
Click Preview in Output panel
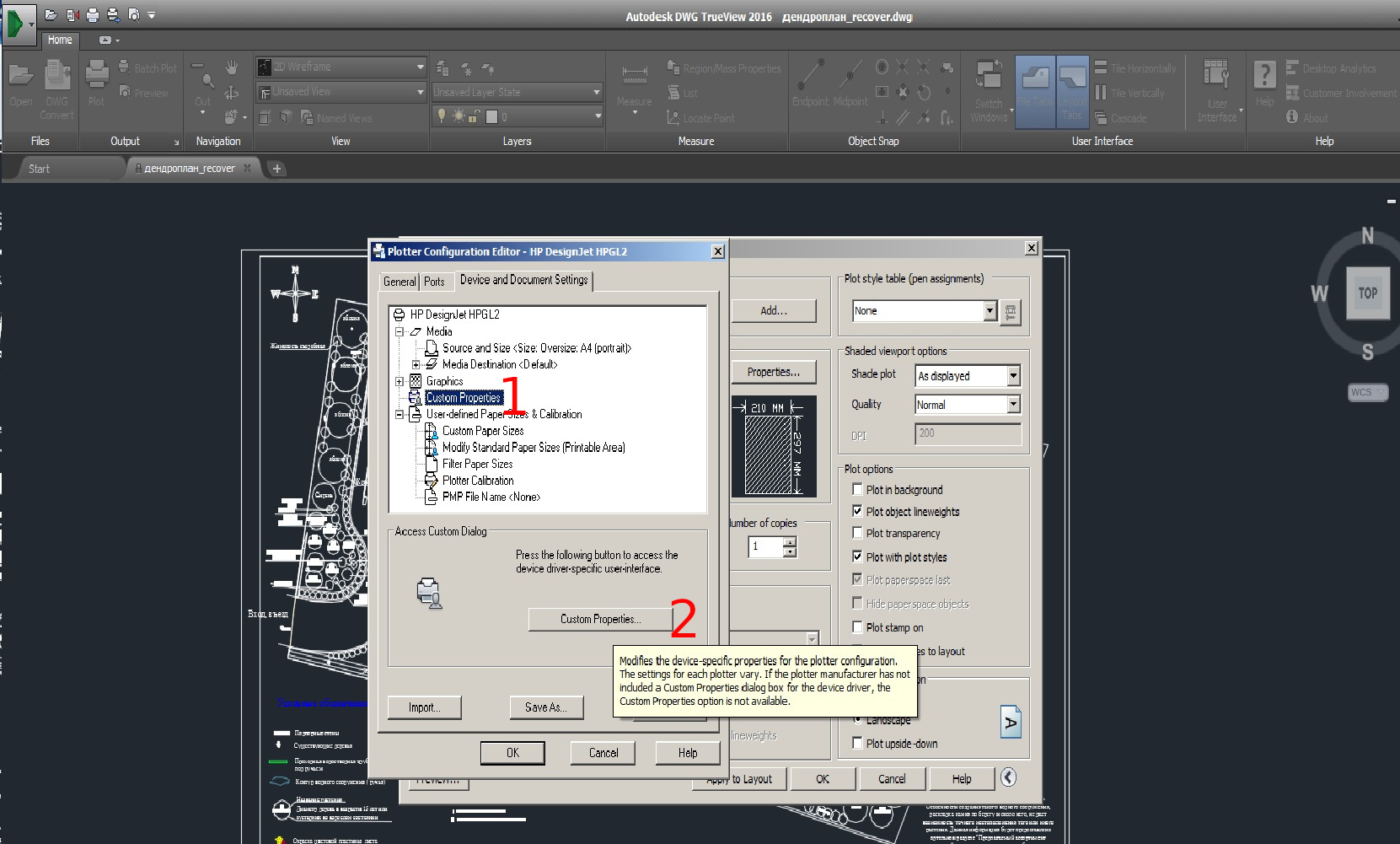[x=143, y=93]
